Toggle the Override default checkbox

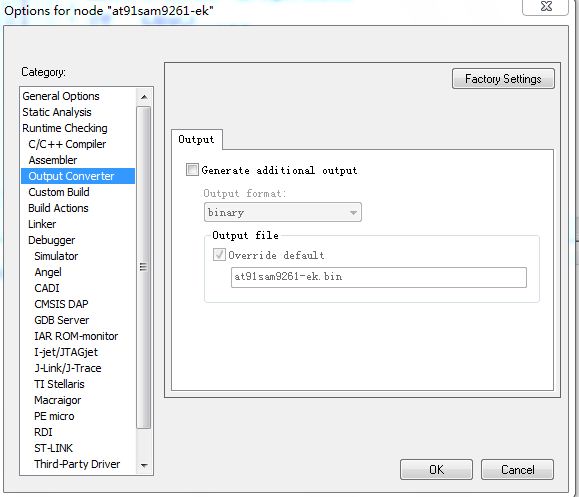tap(219, 254)
